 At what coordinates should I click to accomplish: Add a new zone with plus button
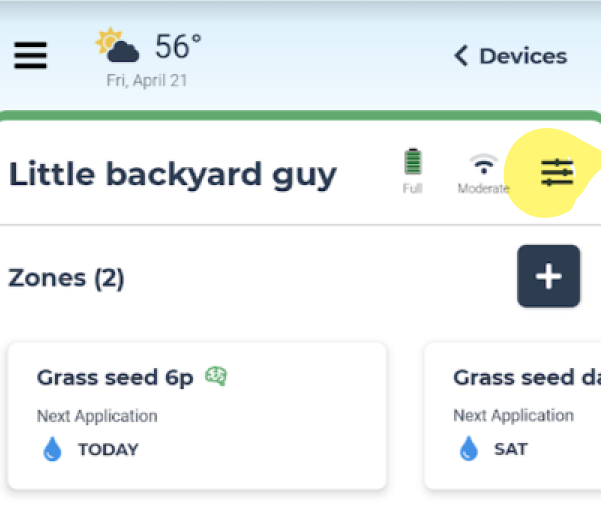click(x=548, y=276)
